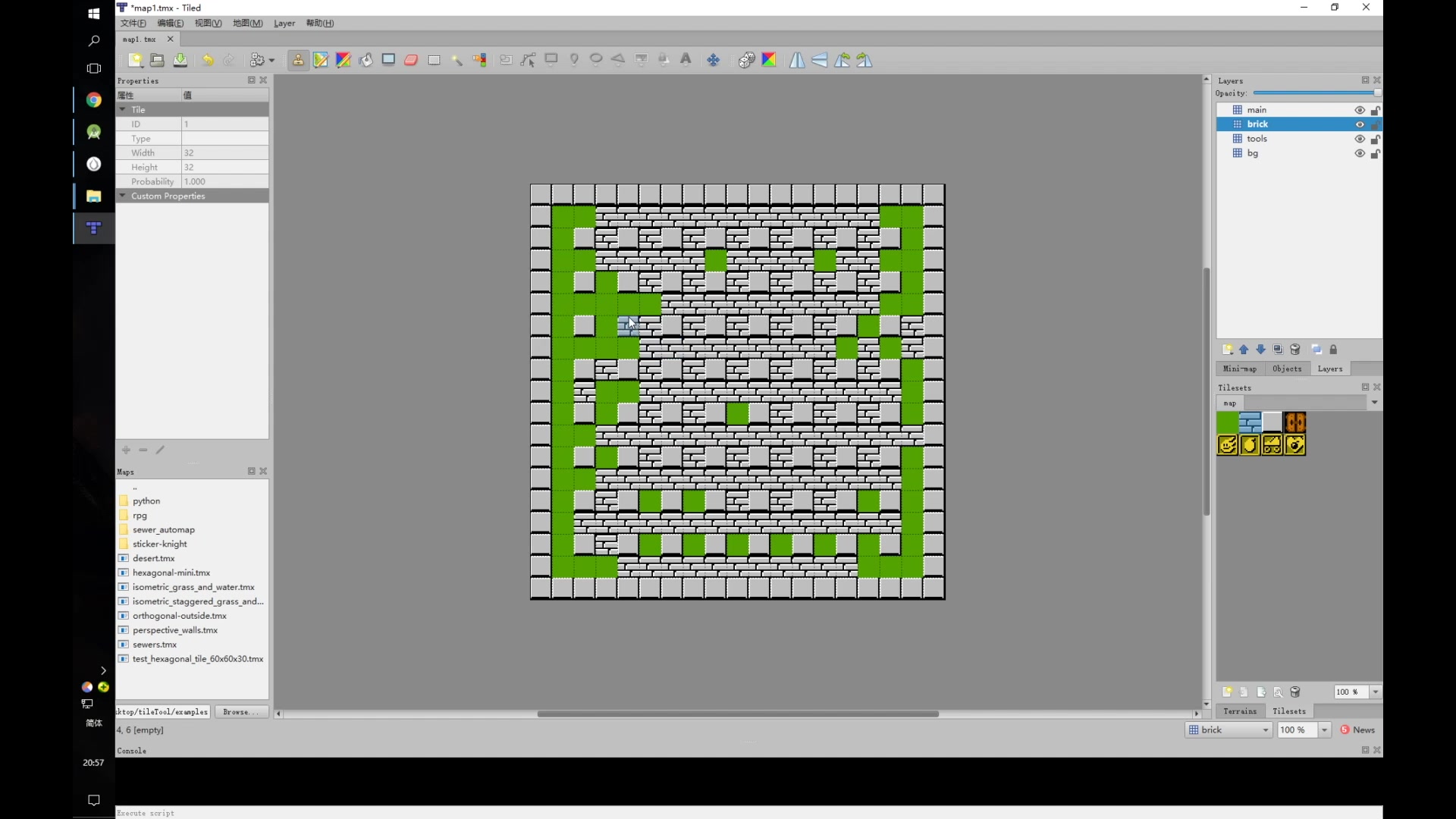Click the 'brick' layer to select it
Image resolution: width=1456 pixels, height=819 pixels.
tap(1257, 123)
